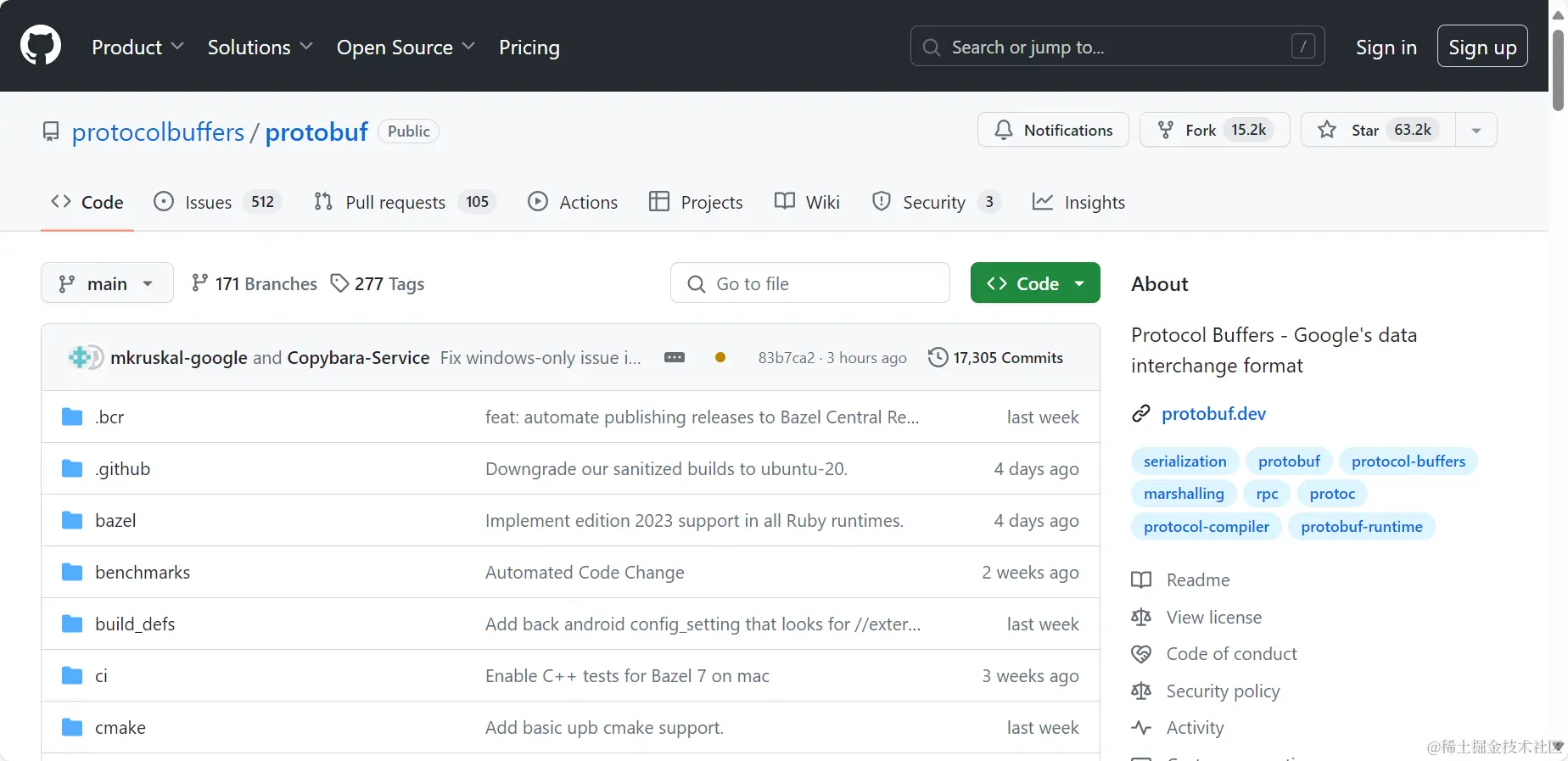This screenshot has width=1568, height=761.
Task: Click the .bcr folder icon
Action: coord(72,417)
